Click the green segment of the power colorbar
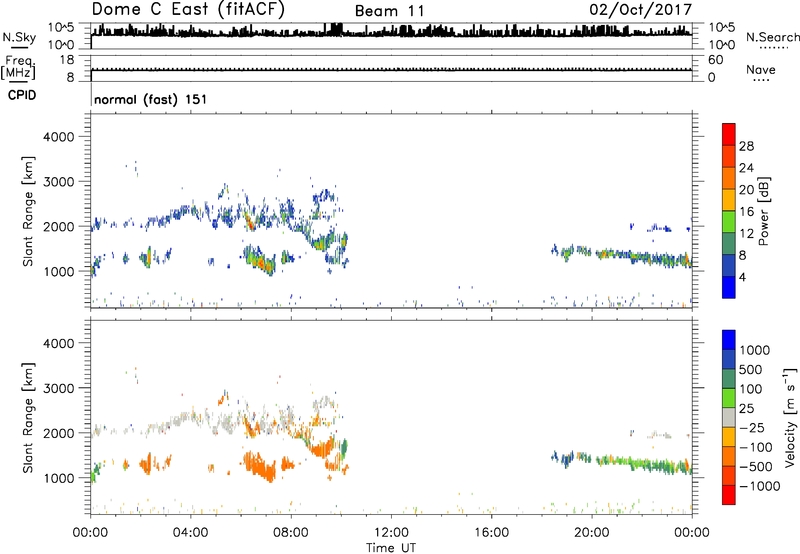Image resolution: width=800 pixels, height=554 pixels. click(729, 222)
